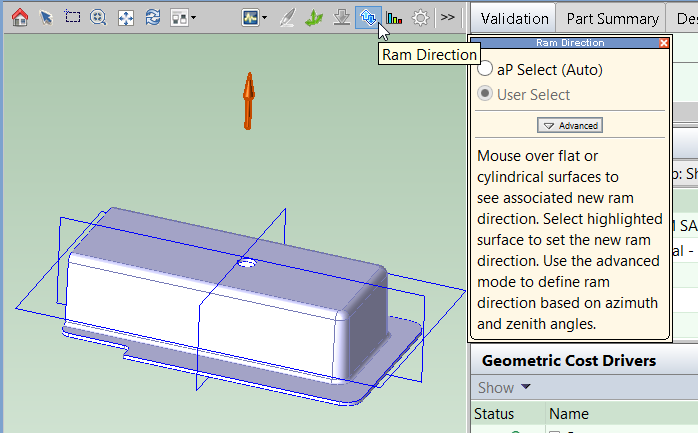Select the arrow pointer tool
The width and height of the screenshot is (698, 433).
46,17
